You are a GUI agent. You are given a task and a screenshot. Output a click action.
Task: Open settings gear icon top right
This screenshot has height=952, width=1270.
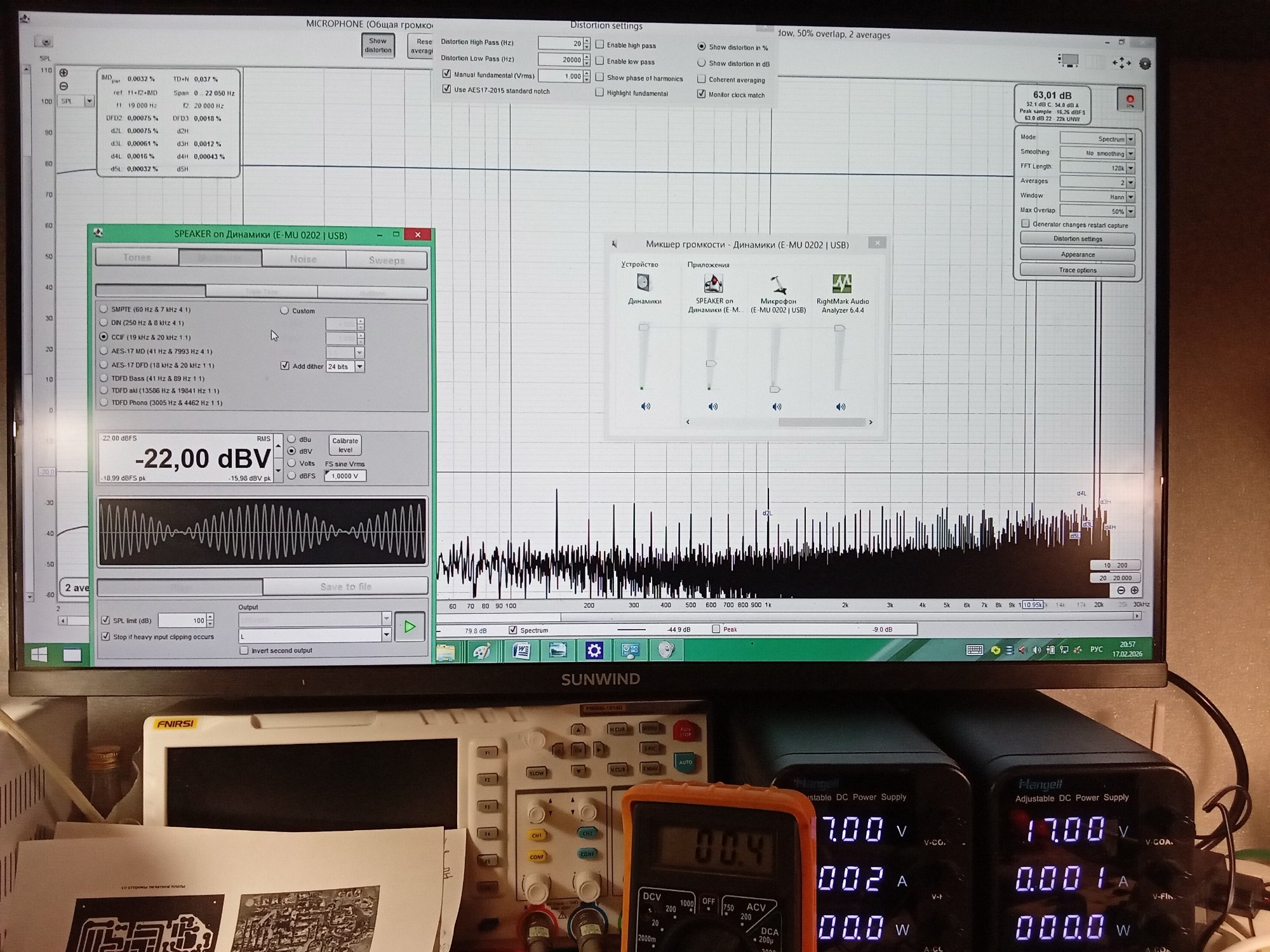1145,63
